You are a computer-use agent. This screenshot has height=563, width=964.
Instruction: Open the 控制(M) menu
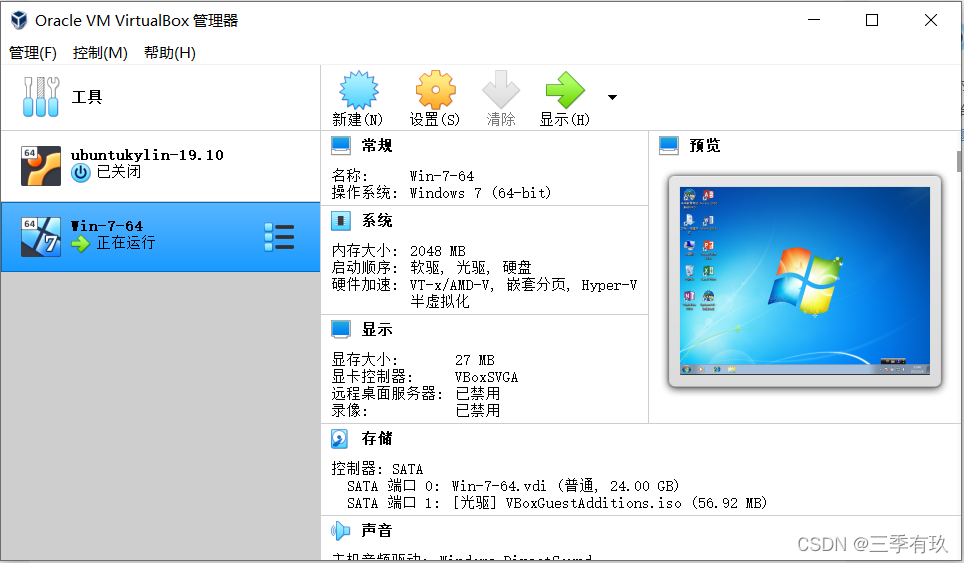(x=100, y=53)
